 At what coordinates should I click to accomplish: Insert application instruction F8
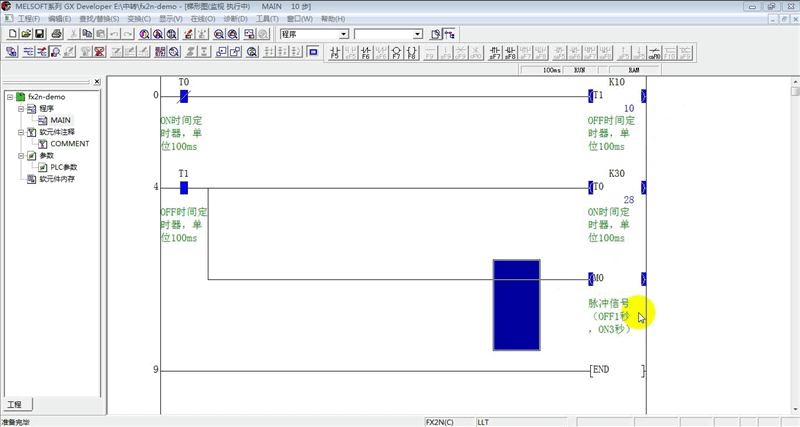pyautogui.click(x=412, y=52)
